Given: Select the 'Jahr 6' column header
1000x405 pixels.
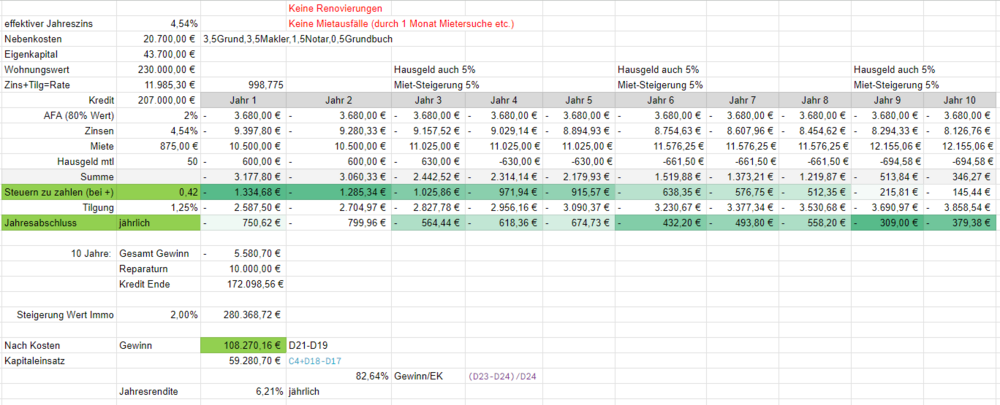Looking at the screenshot, I should (x=660, y=100).
